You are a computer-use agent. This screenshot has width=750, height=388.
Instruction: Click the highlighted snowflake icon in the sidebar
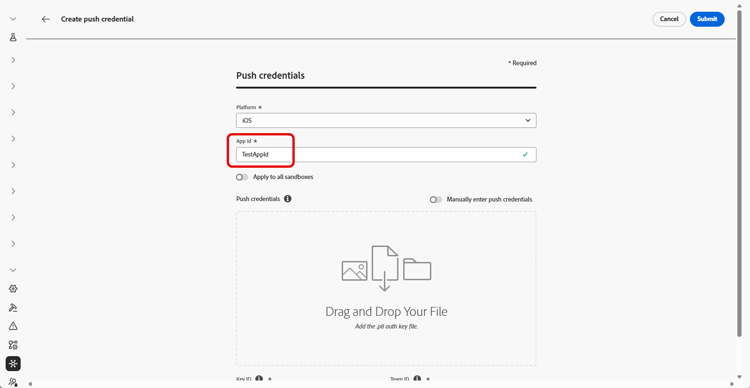(13, 364)
